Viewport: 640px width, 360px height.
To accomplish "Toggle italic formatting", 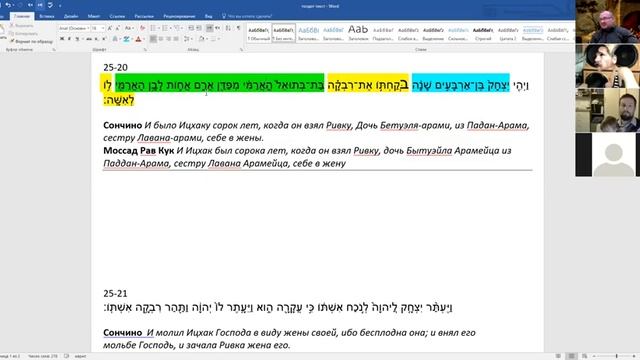I will [x=69, y=39].
